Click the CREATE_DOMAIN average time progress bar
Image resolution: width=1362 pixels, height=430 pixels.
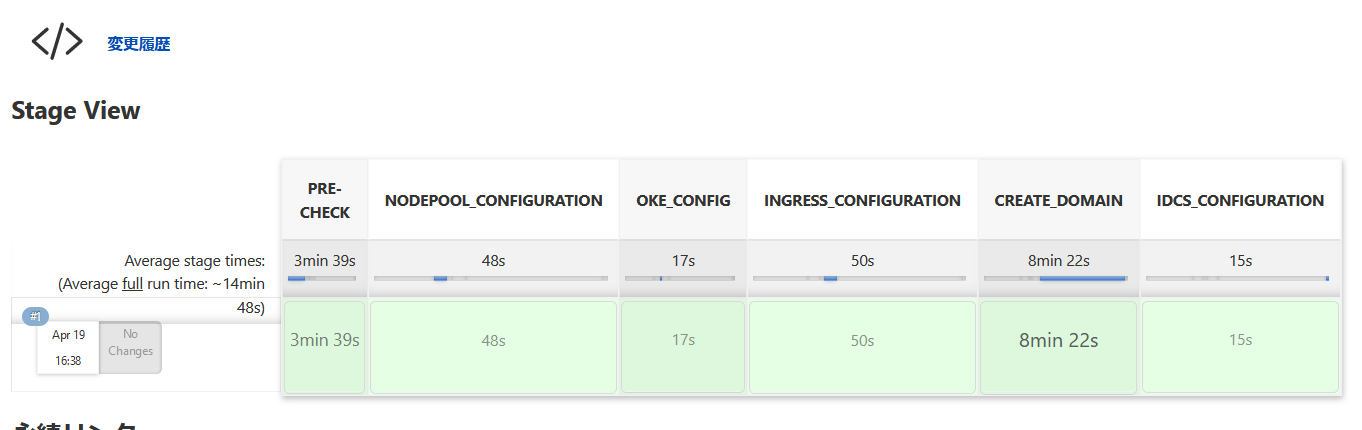click(x=1058, y=278)
